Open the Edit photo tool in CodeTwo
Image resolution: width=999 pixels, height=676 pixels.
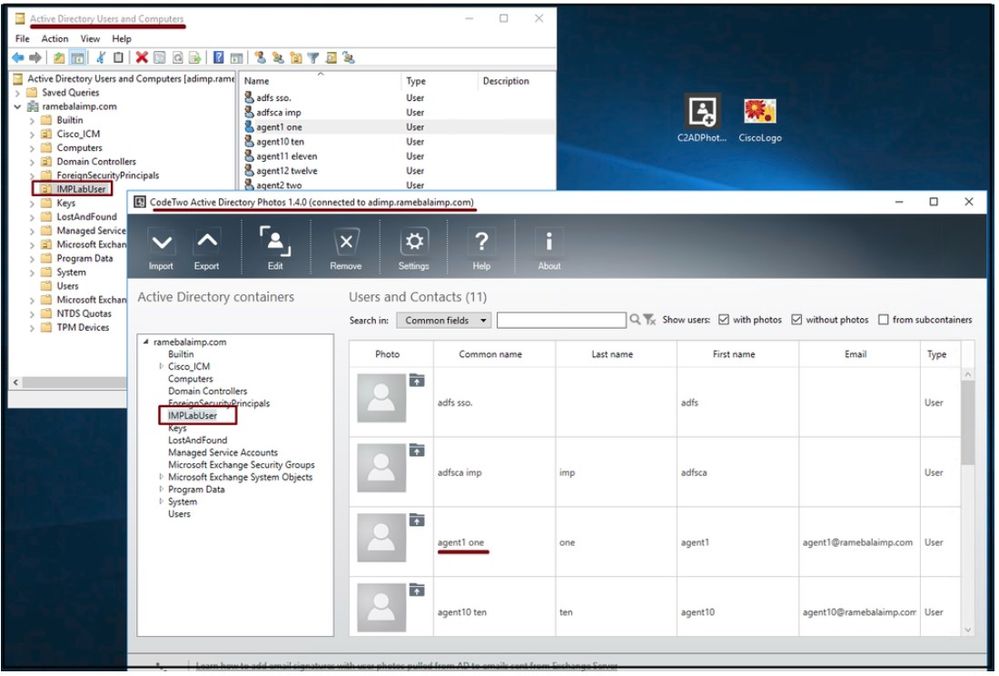coord(275,249)
